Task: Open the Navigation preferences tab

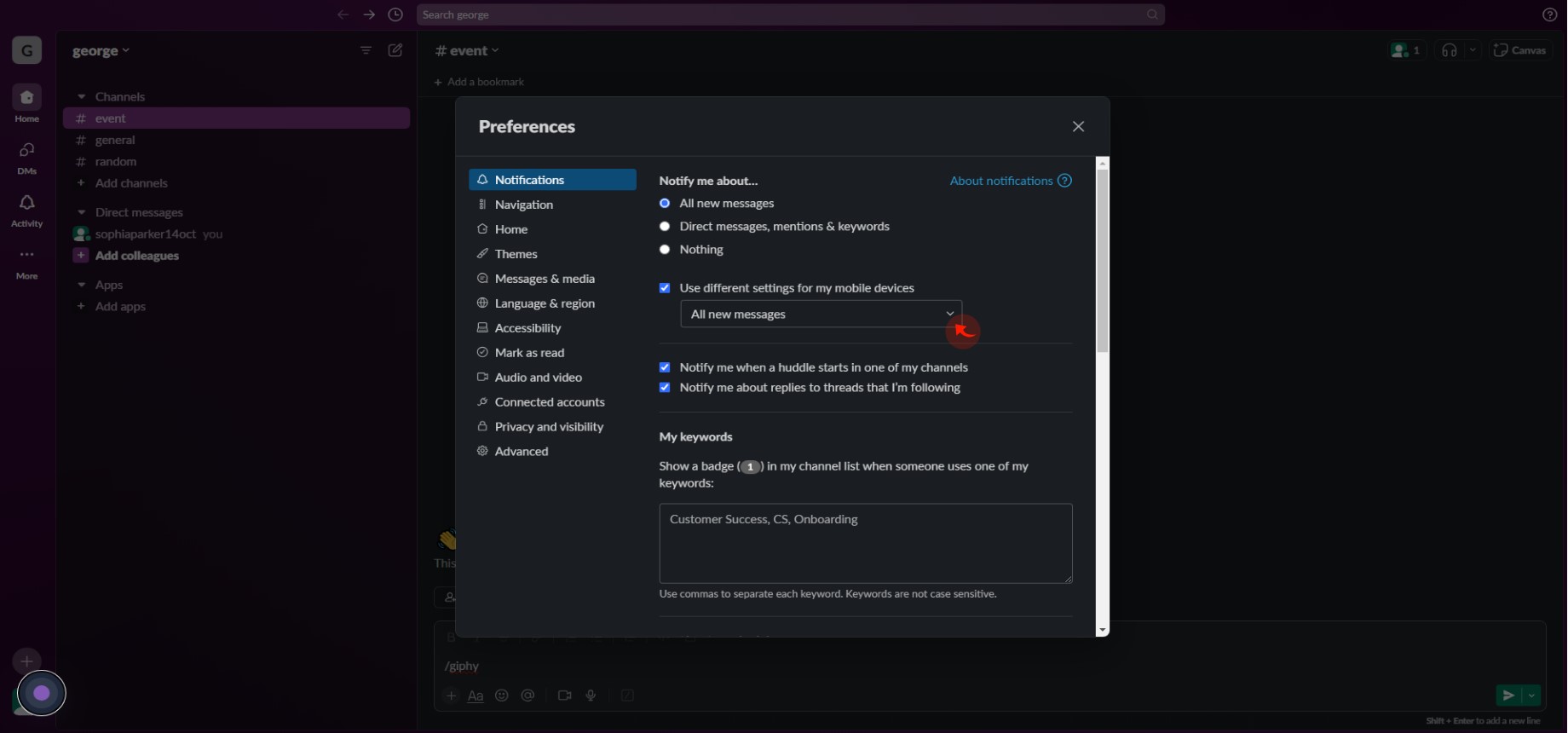Action: click(x=552, y=205)
